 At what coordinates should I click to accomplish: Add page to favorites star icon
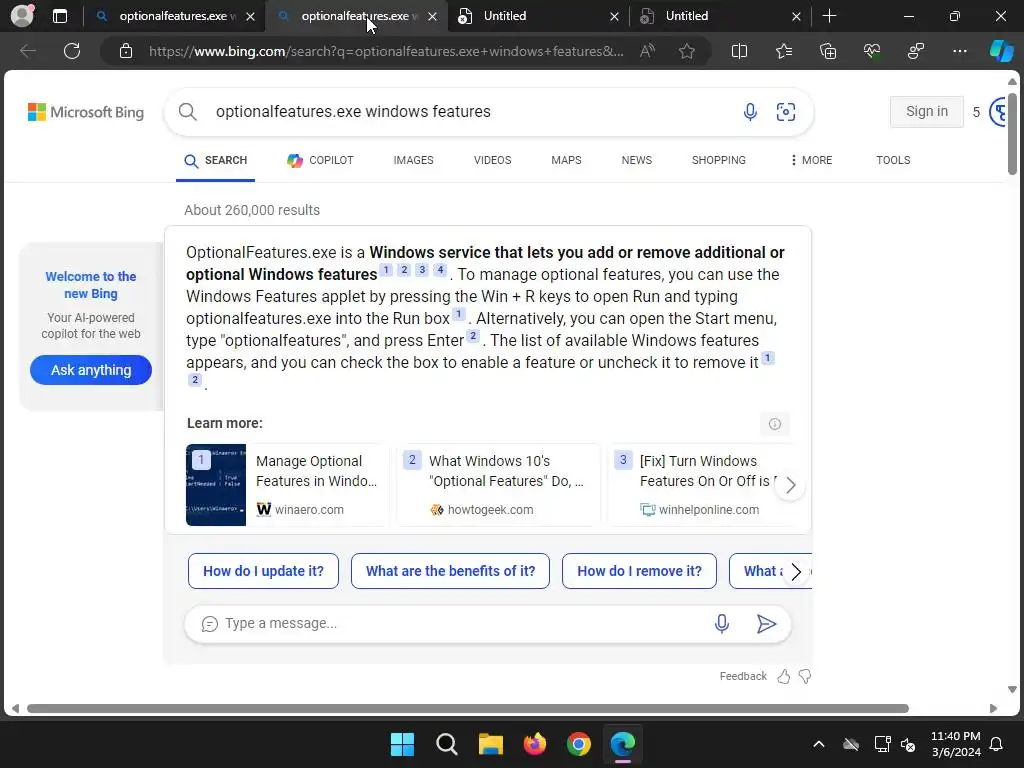686,51
